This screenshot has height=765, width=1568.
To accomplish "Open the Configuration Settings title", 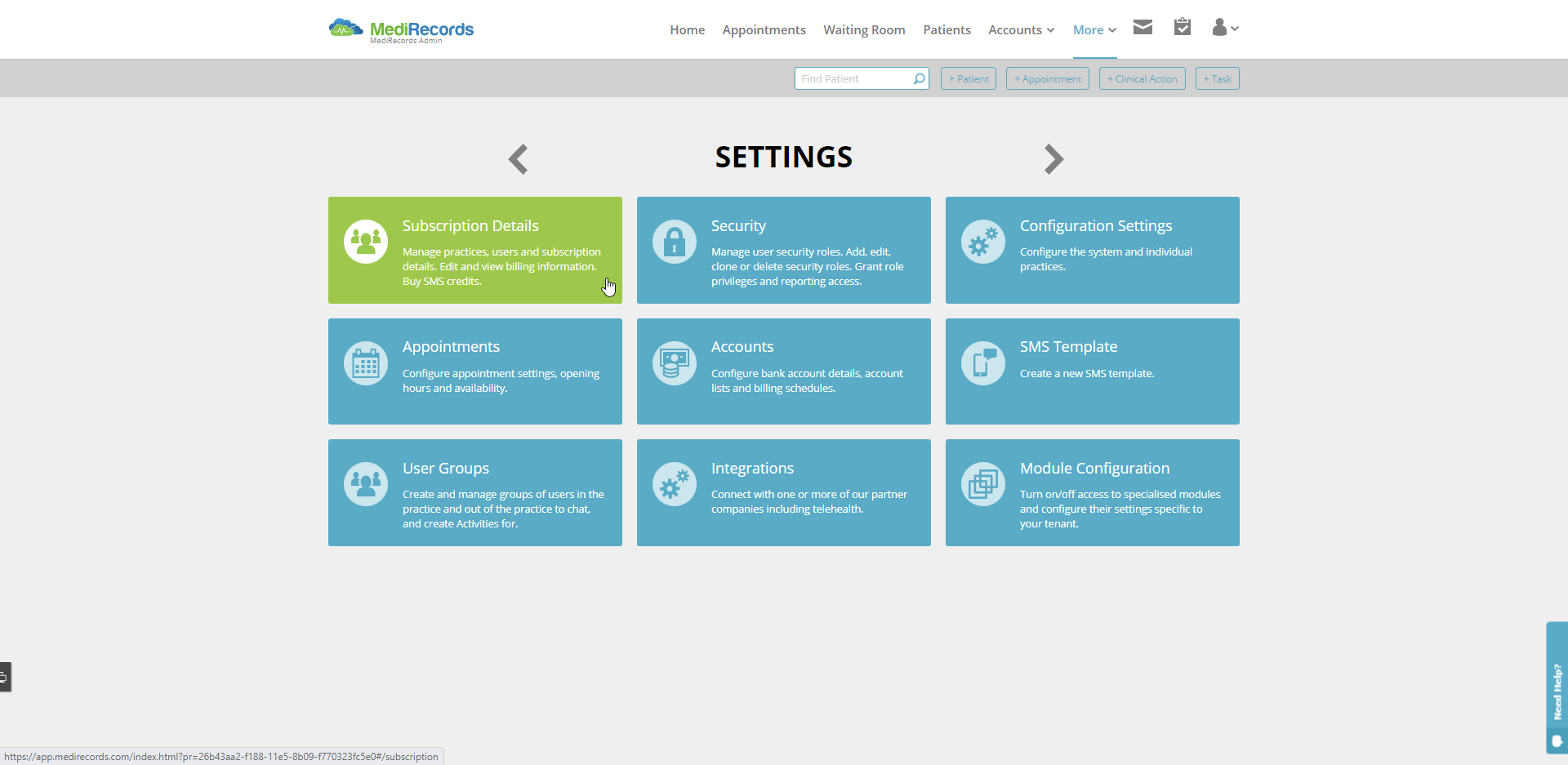I will [1096, 226].
